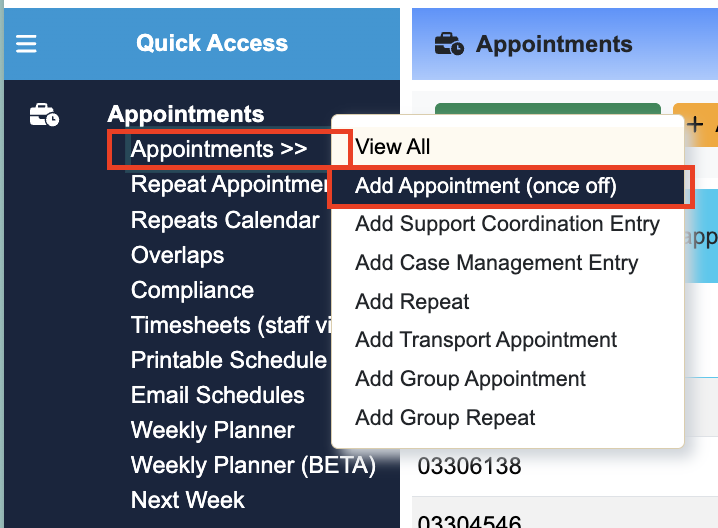Open Email Schedules in sidebar
This screenshot has height=528, width=718.
click(x=217, y=395)
